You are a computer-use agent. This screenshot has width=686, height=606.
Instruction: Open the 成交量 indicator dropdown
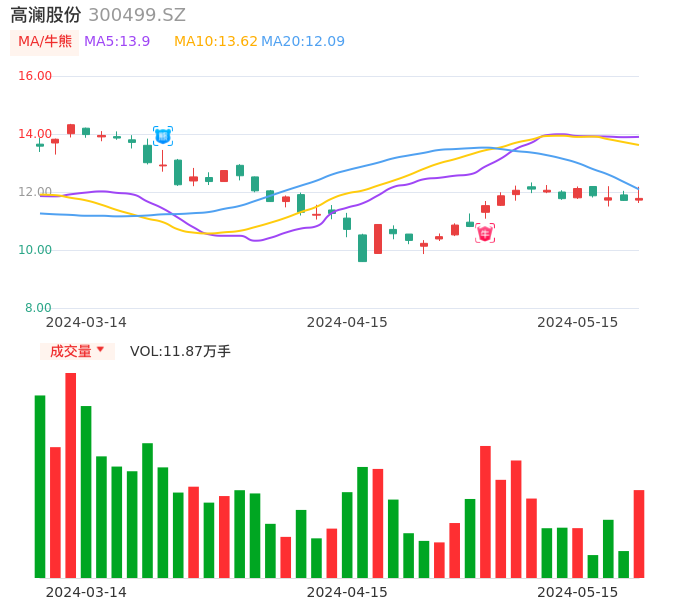coord(77,351)
